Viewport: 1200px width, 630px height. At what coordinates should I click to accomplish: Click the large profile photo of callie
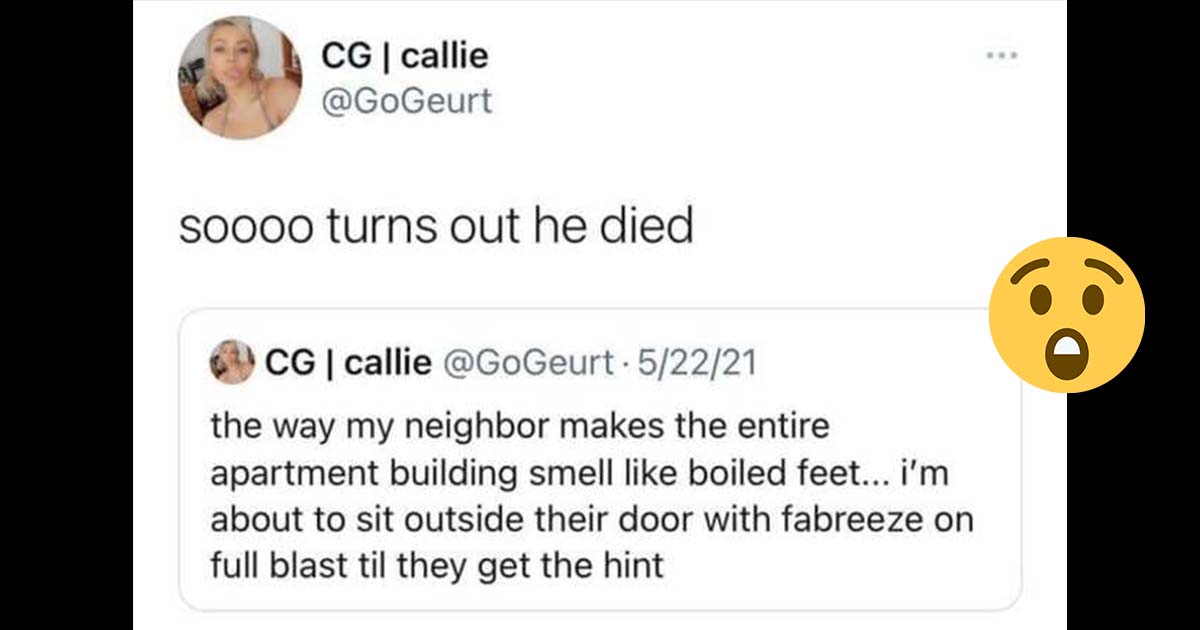240,78
